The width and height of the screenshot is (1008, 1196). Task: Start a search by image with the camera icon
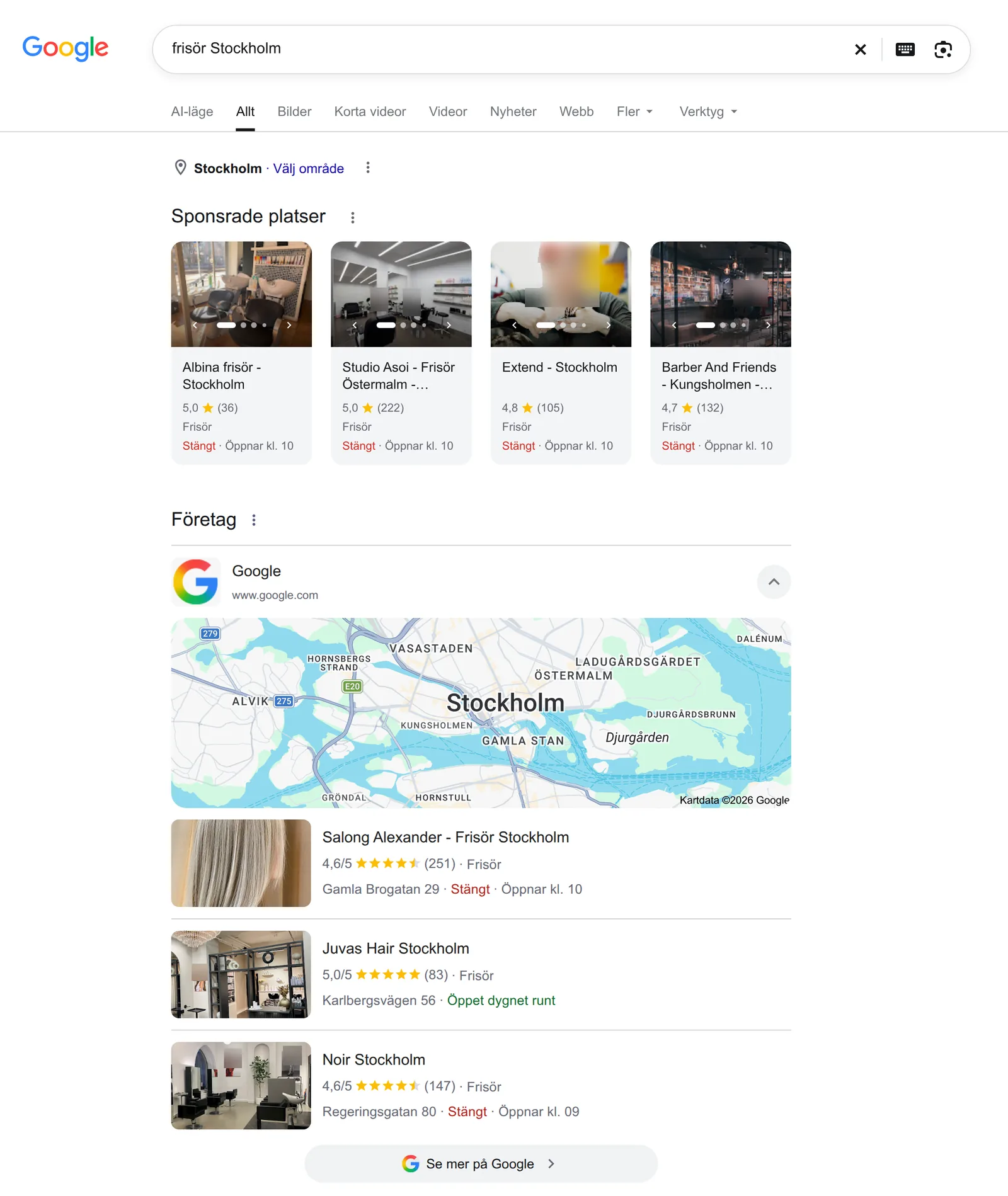[x=942, y=49]
